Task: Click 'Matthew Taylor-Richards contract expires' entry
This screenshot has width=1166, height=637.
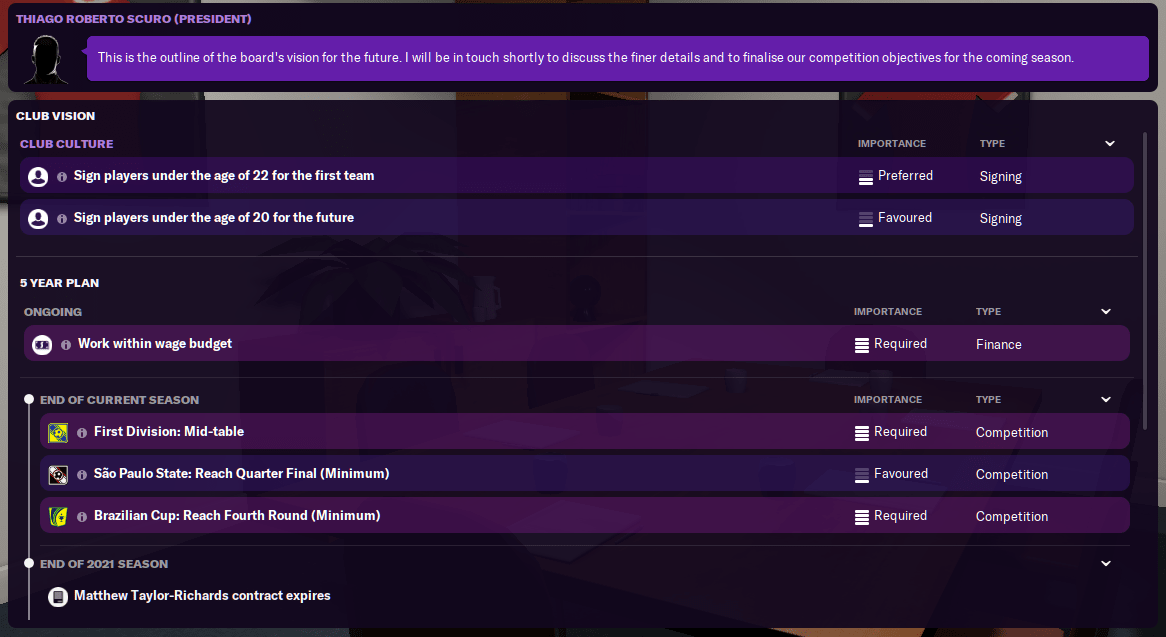Action: point(202,596)
